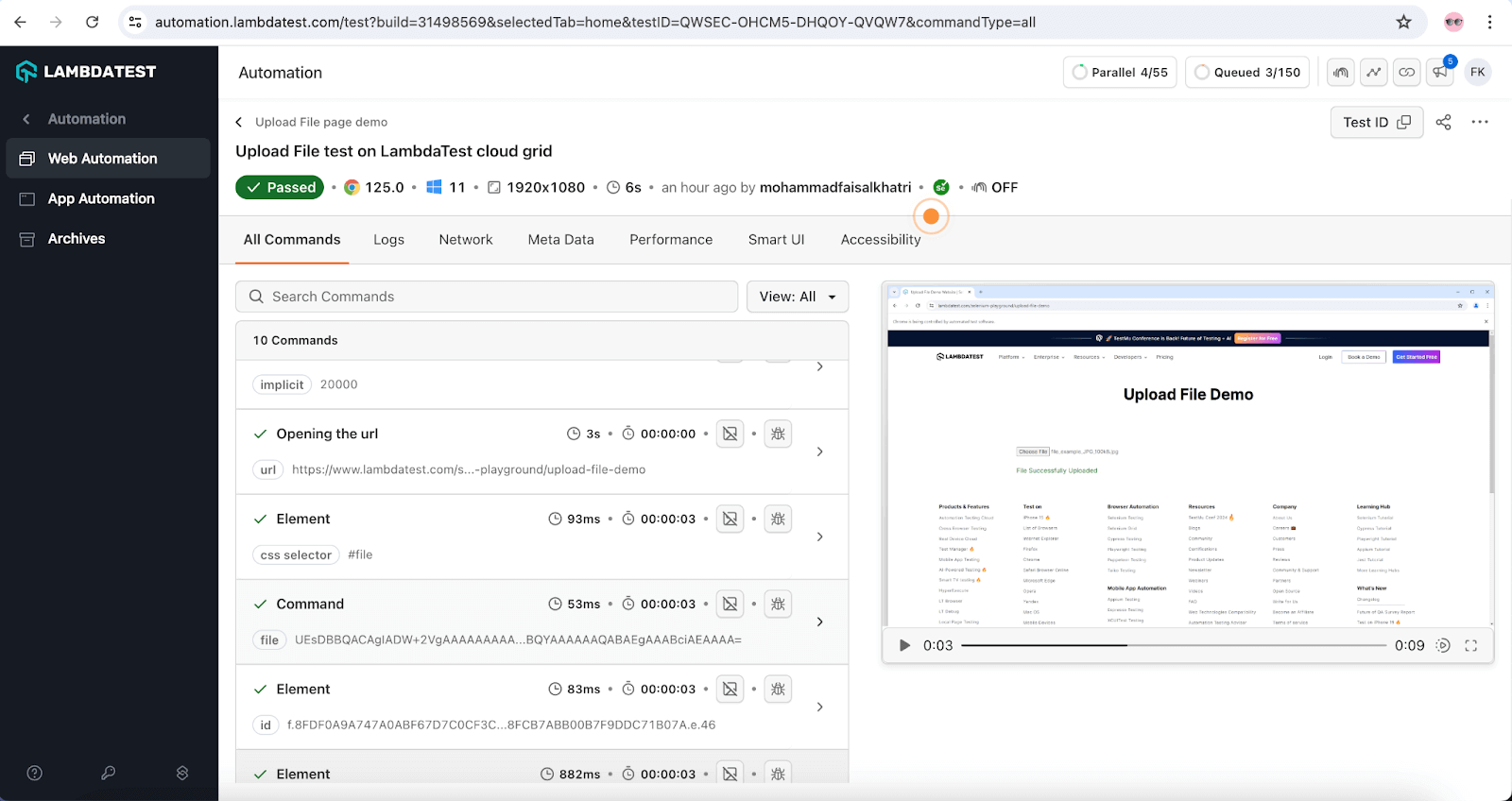Reload the browser page
The image size is (1512, 801).
[x=92, y=22]
